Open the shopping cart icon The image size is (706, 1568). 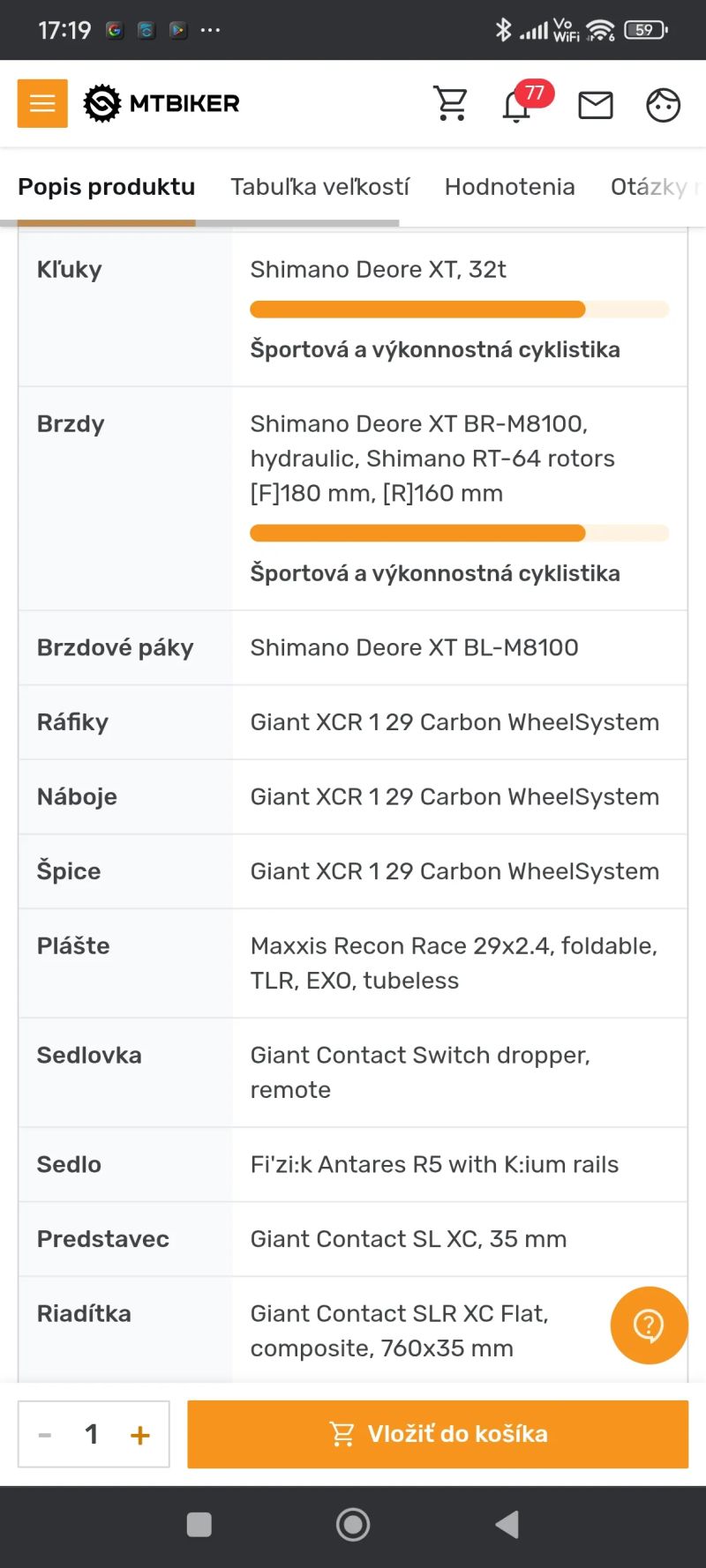tap(451, 104)
